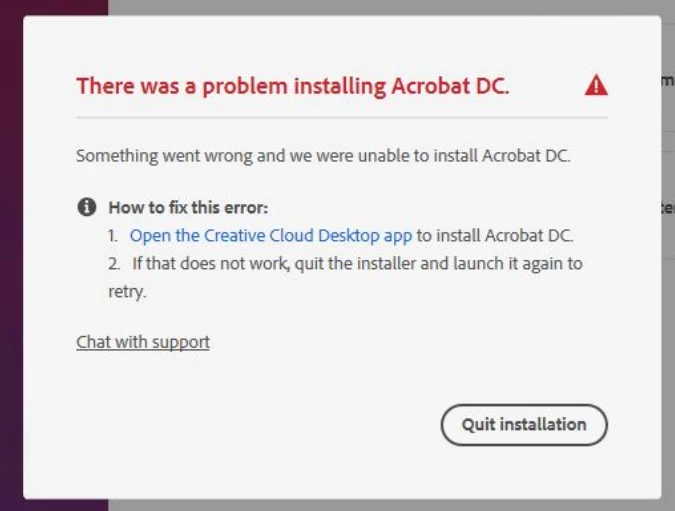Image resolution: width=675 pixels, height=511 pixels.
Task: Select the red problem installing Acrobat DC heading
Action: tap(293, 86)
